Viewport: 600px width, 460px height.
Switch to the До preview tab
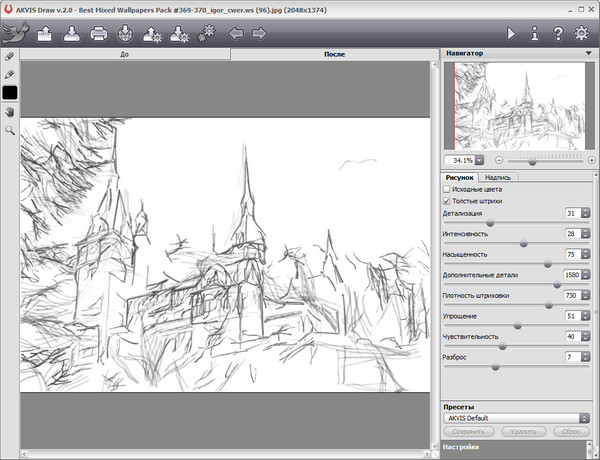pos(124,54)
